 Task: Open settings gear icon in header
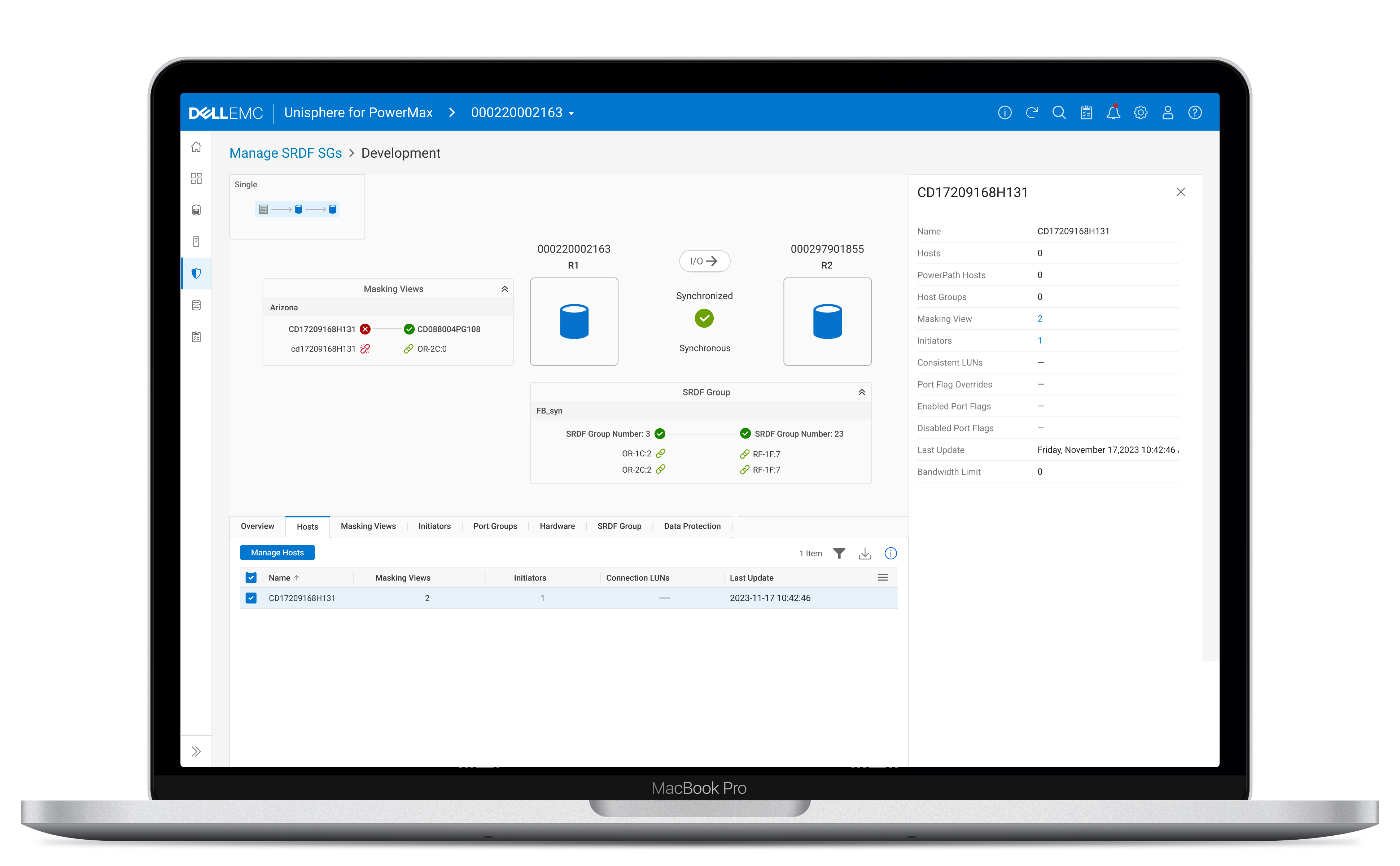coord(1141,113)
